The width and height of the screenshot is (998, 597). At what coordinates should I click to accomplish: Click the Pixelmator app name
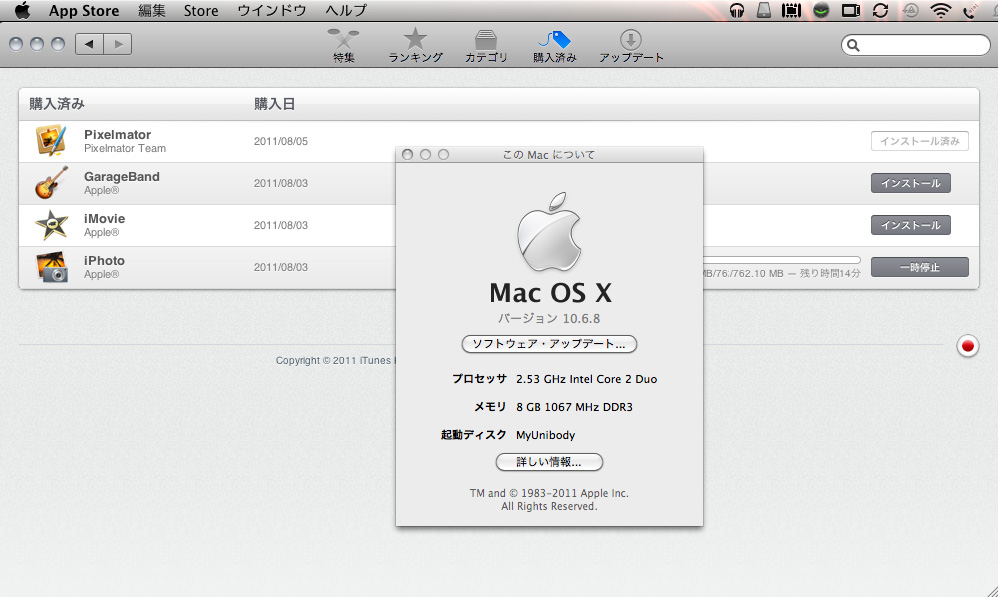(x=117, y=134)
